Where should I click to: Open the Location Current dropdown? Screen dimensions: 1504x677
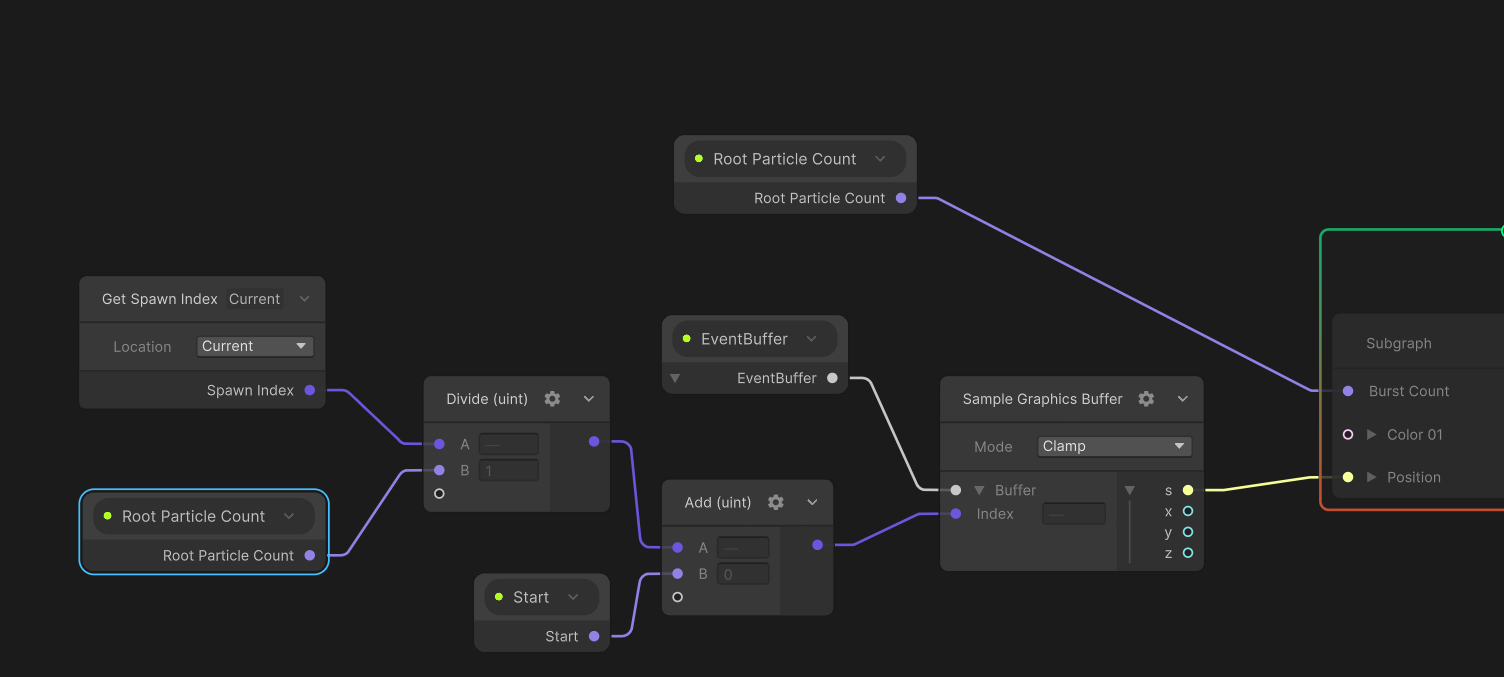coord(255,346)
